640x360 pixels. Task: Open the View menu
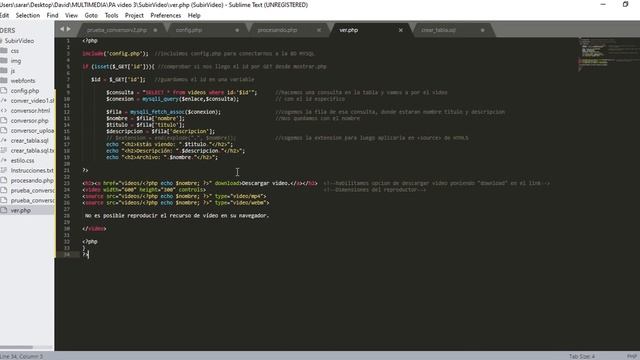71,16
